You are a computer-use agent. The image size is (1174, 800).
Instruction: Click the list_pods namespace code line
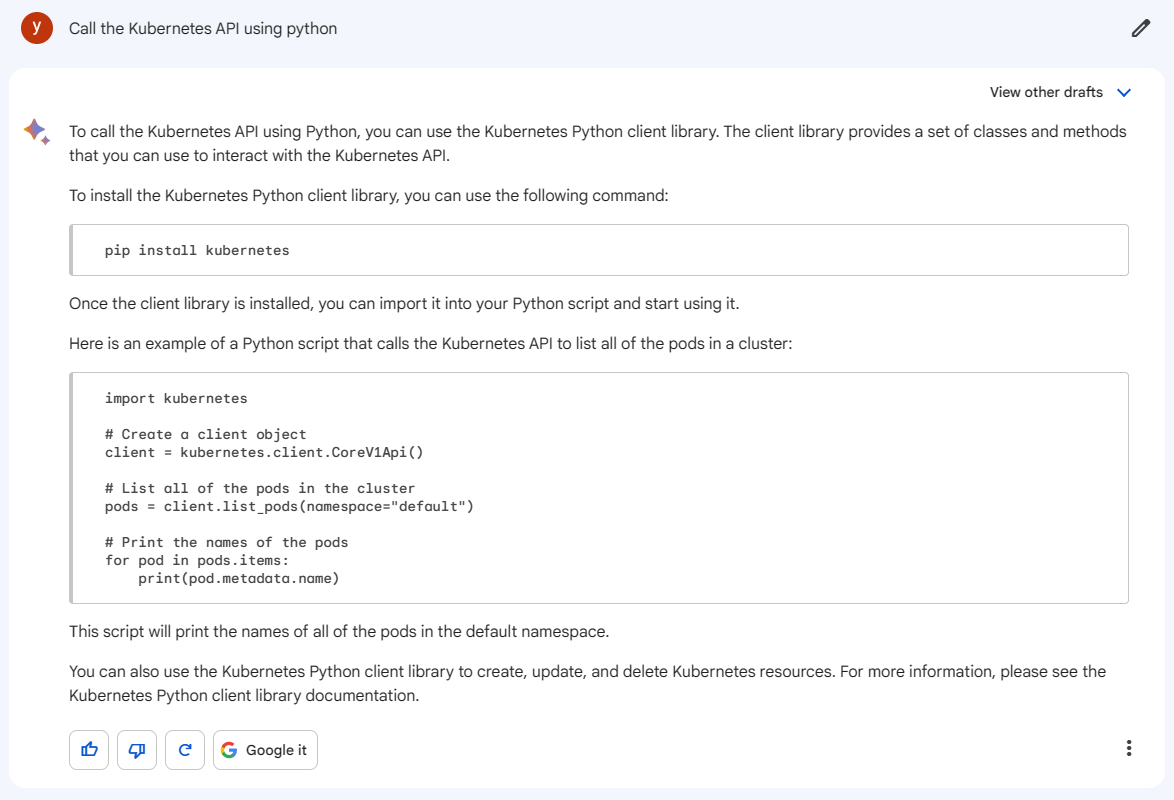click(288, 506)
